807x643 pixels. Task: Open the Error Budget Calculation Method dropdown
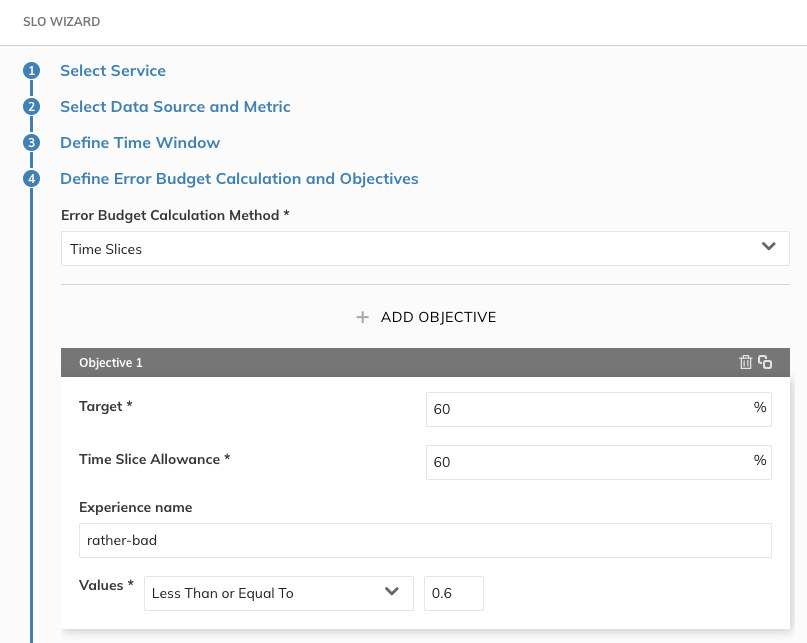tap(425, 247)
